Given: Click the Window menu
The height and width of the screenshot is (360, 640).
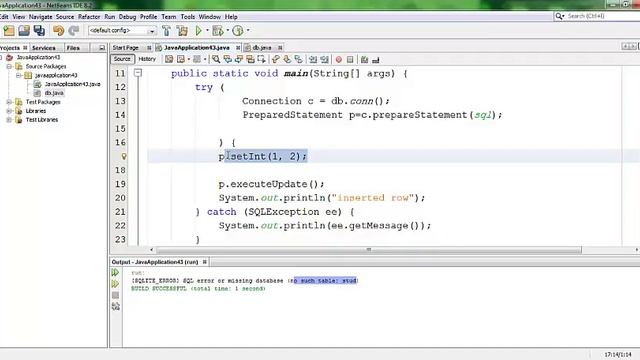Looking at the screenshot, I should point(209,17).
